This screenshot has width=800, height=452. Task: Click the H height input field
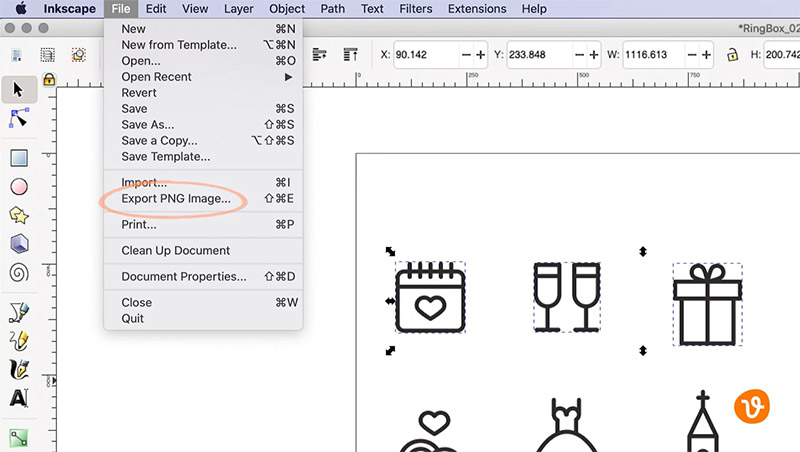tap(782, 54)
